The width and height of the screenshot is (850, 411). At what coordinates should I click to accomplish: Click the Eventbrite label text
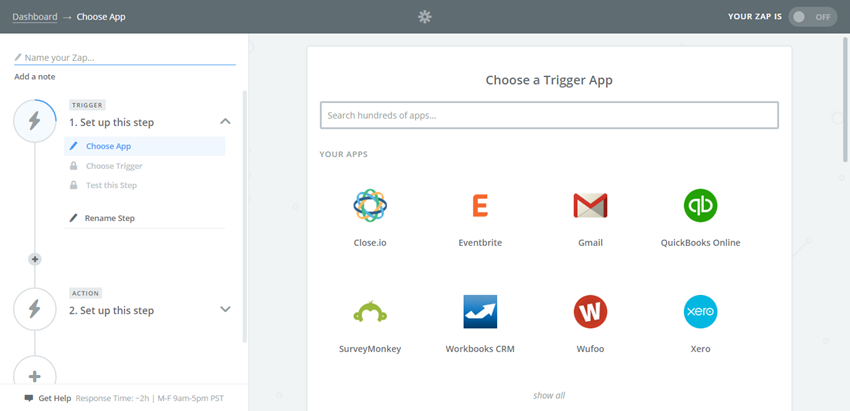tap(480, 243)
